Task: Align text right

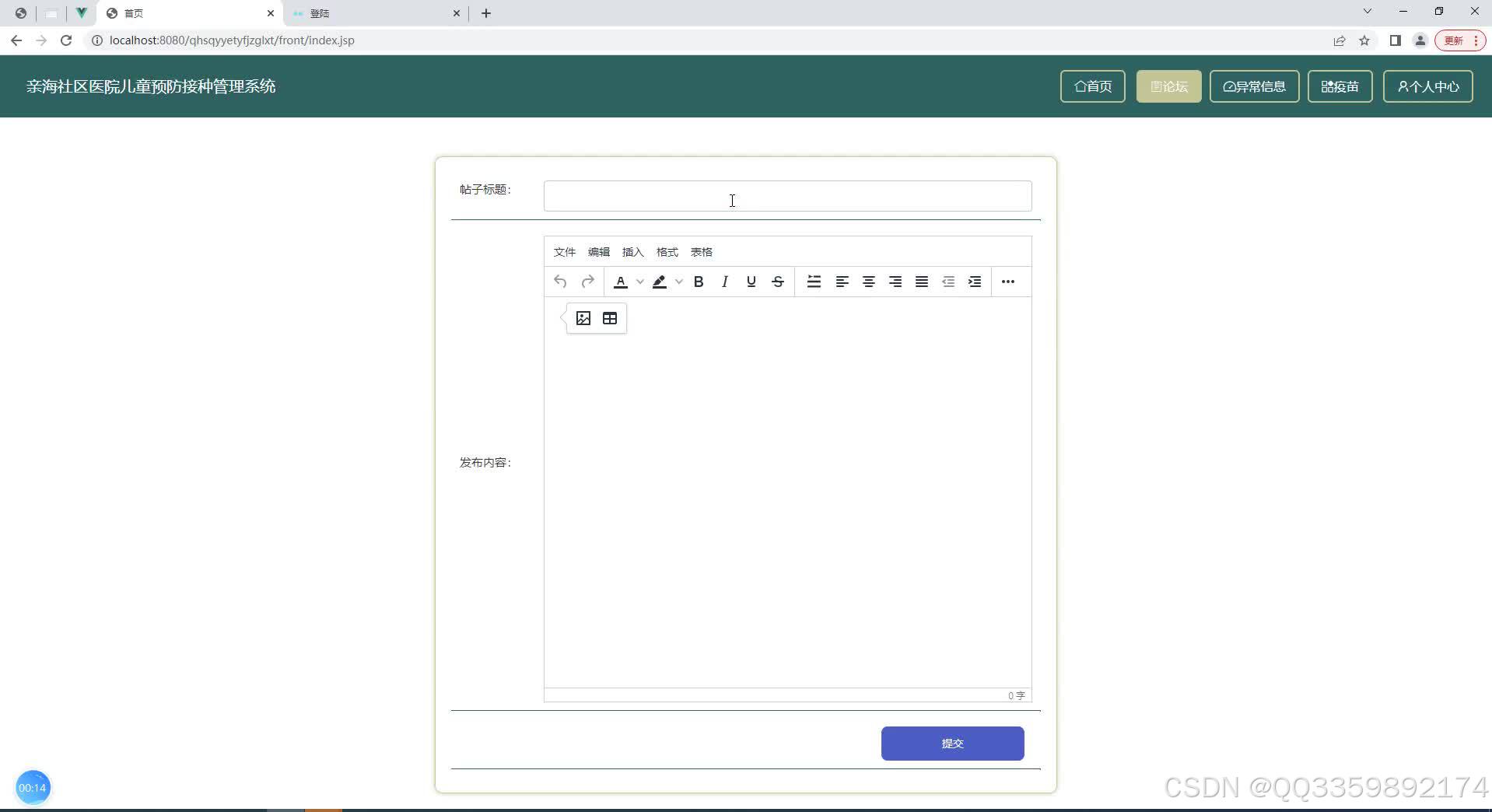Action: (895, 282)
